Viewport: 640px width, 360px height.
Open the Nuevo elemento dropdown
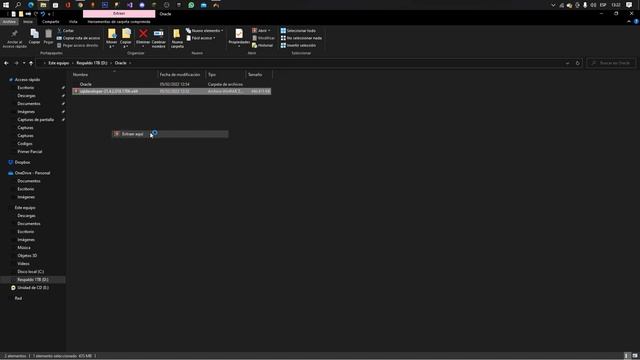click(x=204, y=31)
